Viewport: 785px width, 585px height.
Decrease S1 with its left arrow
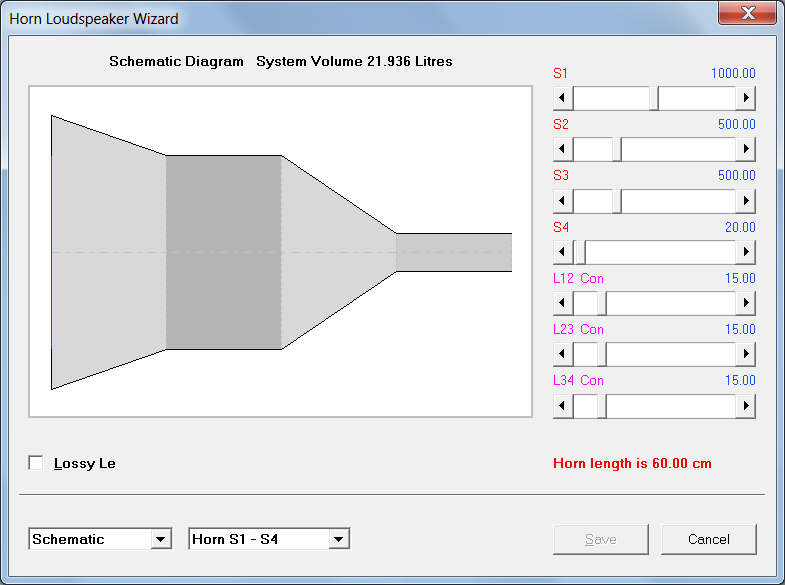click(x=563, y=98)
